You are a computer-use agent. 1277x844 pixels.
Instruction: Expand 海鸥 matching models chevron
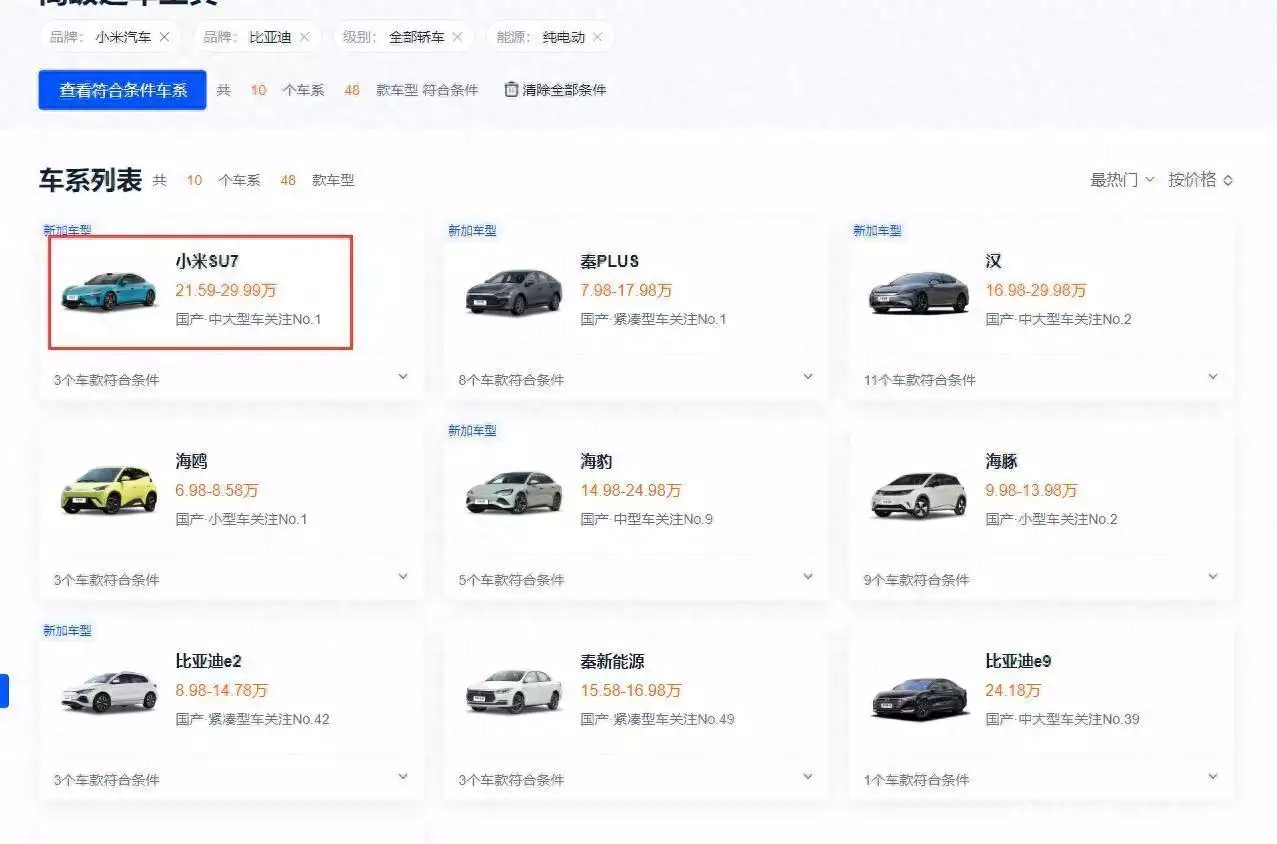pyautogui.click(x=403, y=577)
